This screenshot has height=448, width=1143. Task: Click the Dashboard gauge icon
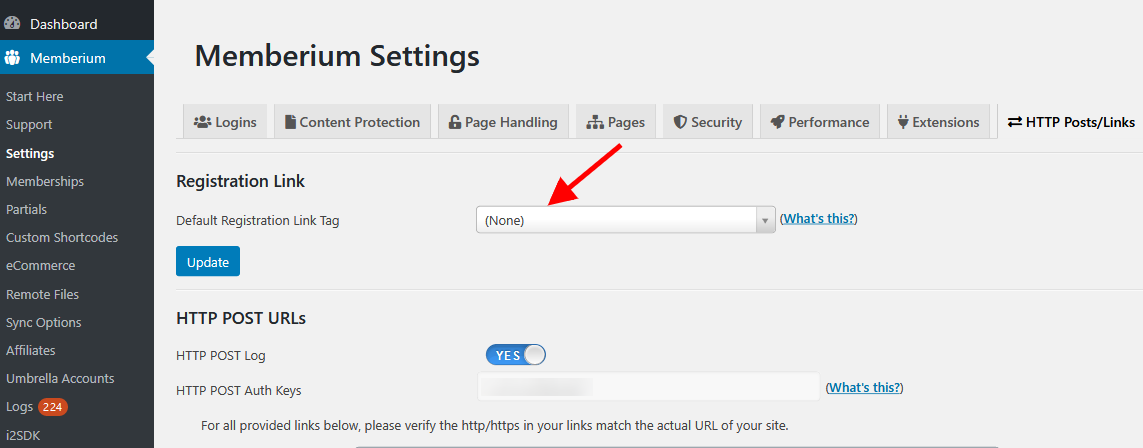(12, 23)
